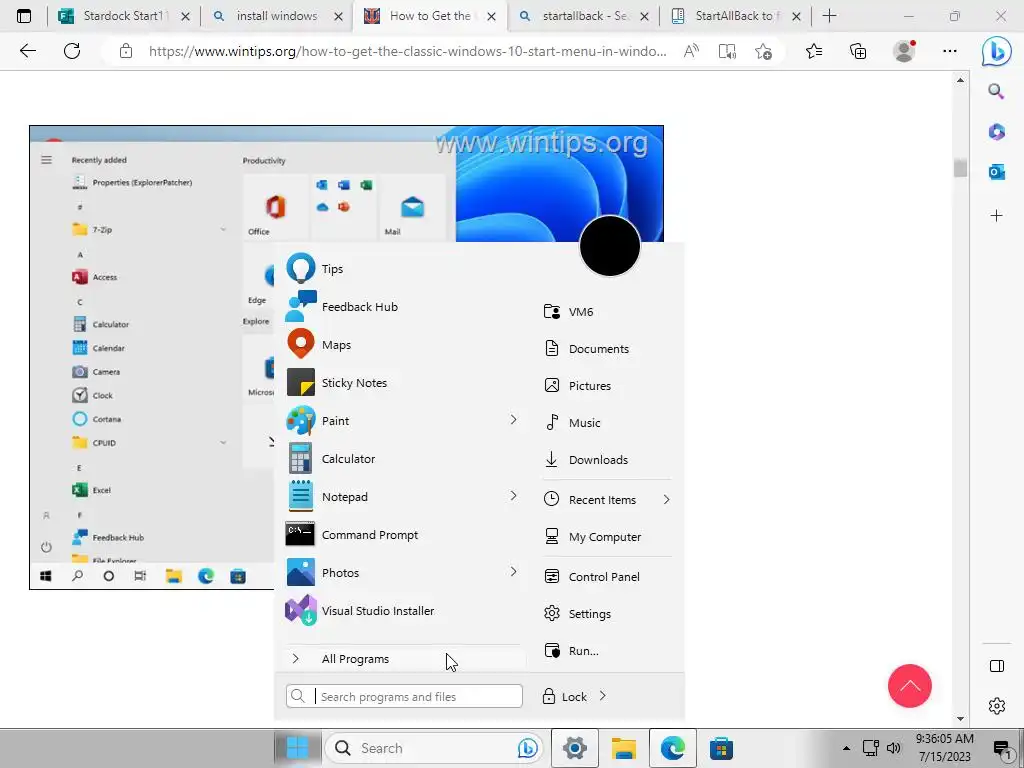Open volume control in system tray
Image resolution: width=1024 pixels, height=768 pixels.
(893, 748)
